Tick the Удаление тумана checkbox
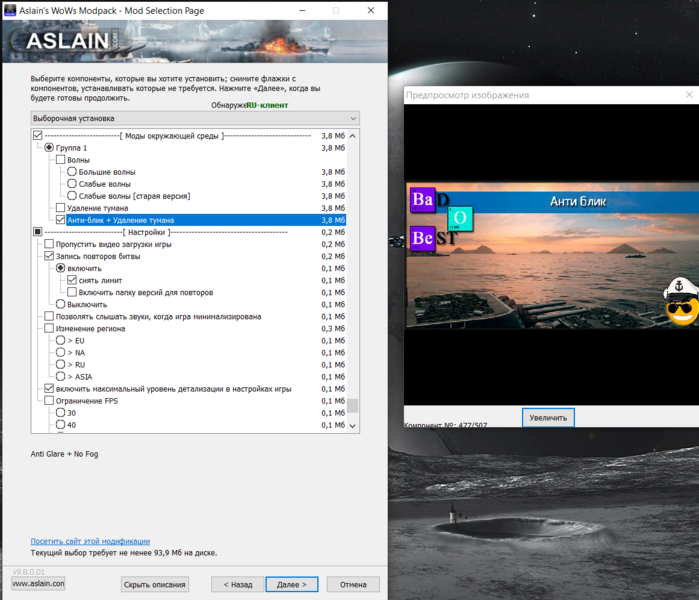This screenshot has height=600, width=699. point(61,208)
